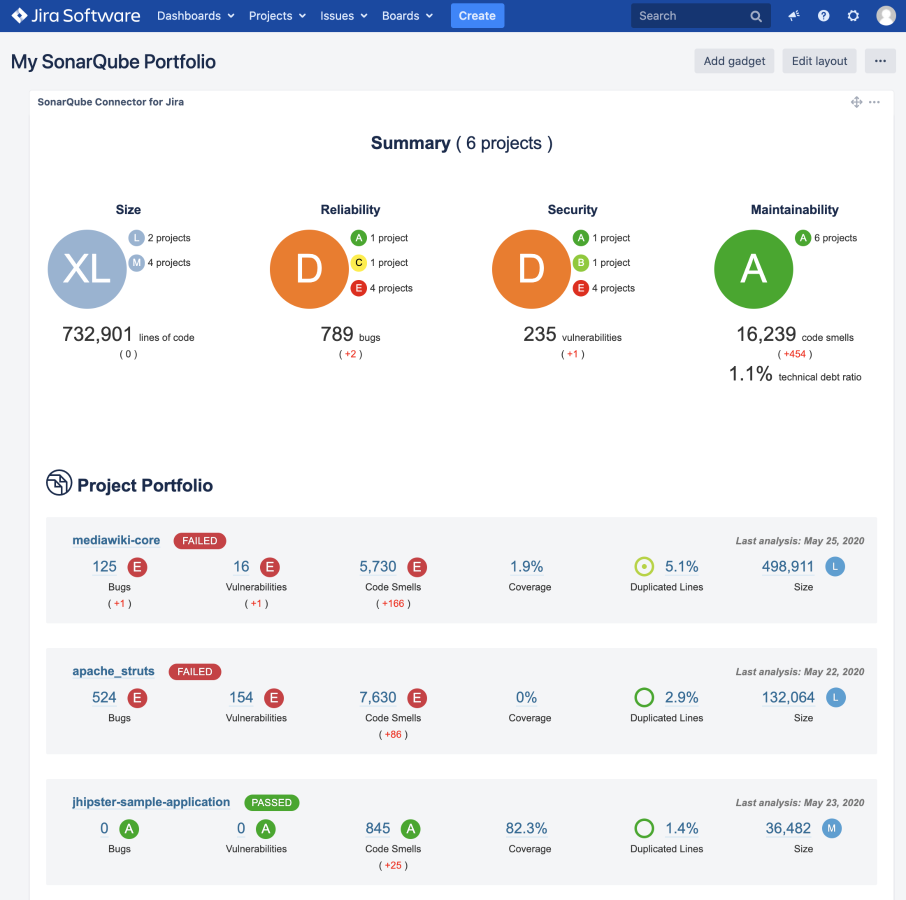This screenshot has width=906, height=900.
Task: Click the A vulnerabilities badge for jhipster-sample-application
Action: (264, 828)
